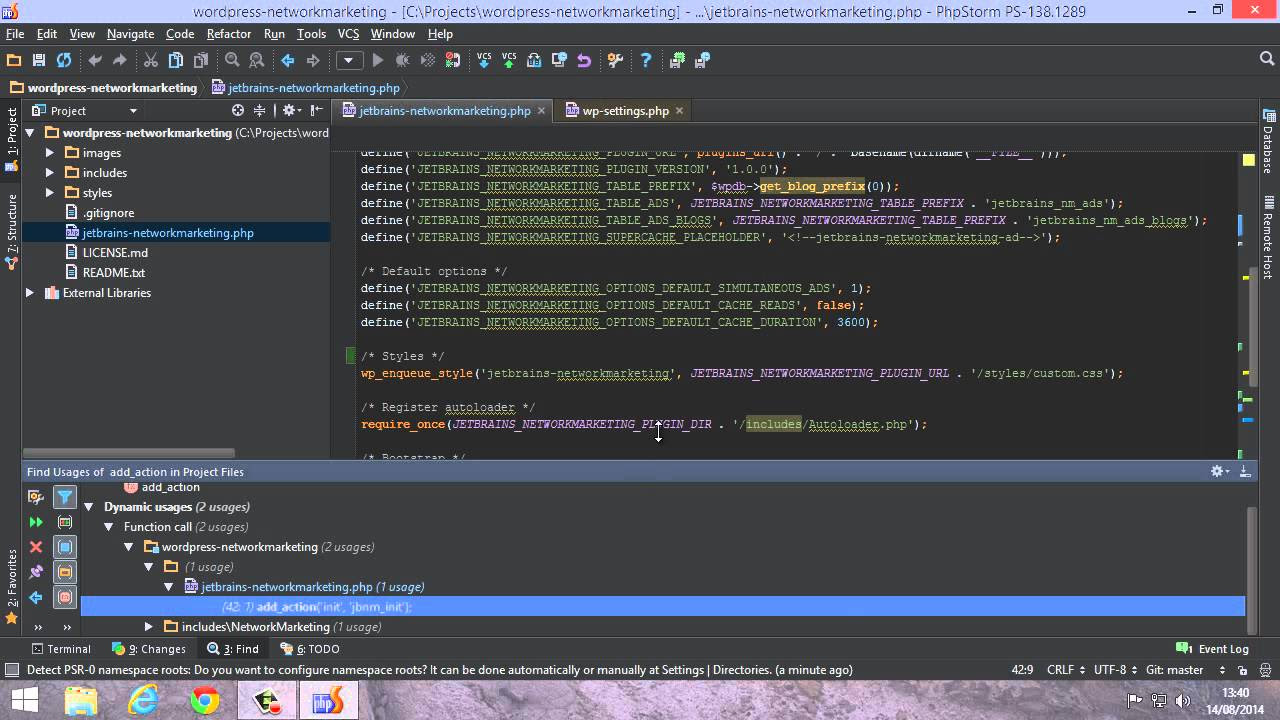This screenshot has height=720, width=1280.
Task: Pin the Find Usages tab with pin icon
Action: tap(36, 572)
